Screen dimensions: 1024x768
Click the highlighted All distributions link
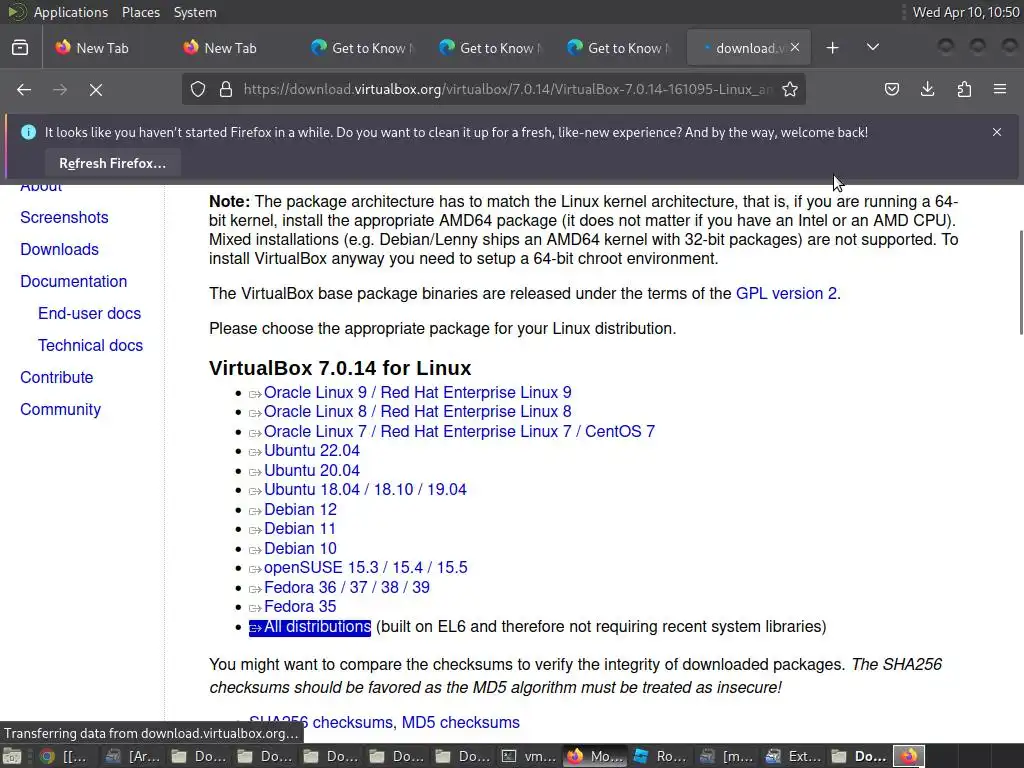click(x=310, y=627)
